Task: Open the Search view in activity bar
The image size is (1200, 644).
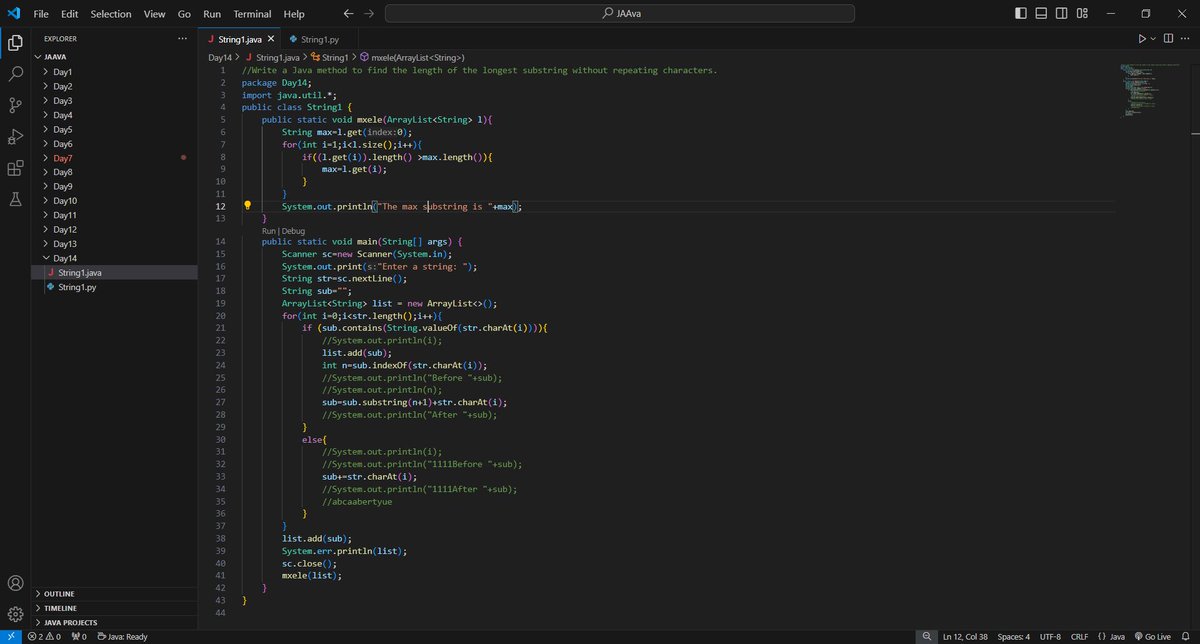Action: (16, 74)
